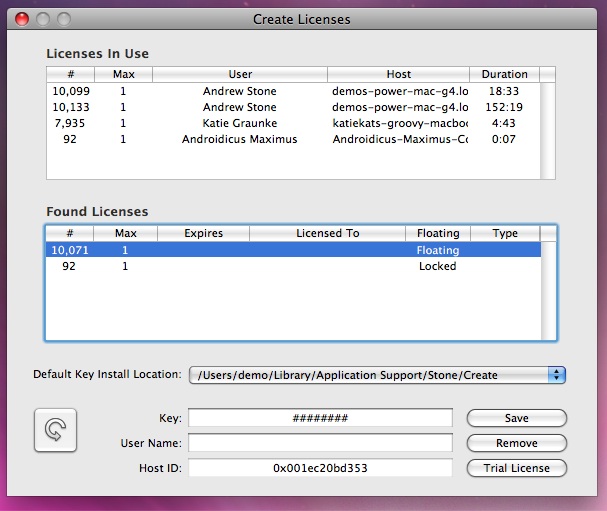Click duration 0:07 cell
Screen dimensions: 607x511
[x=504, y=139]
